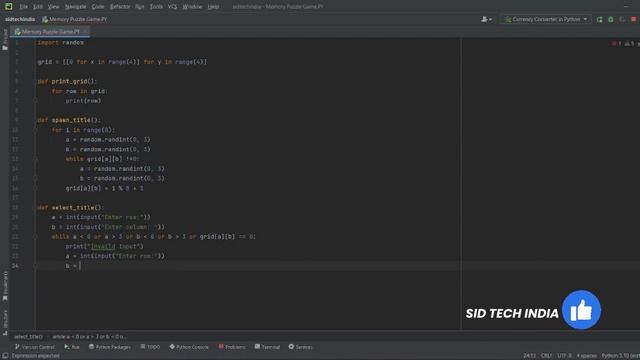The width and height of the screenshot is (640, 360).
Task: Open the VCS menu
Action: click(x=173, y=7)
